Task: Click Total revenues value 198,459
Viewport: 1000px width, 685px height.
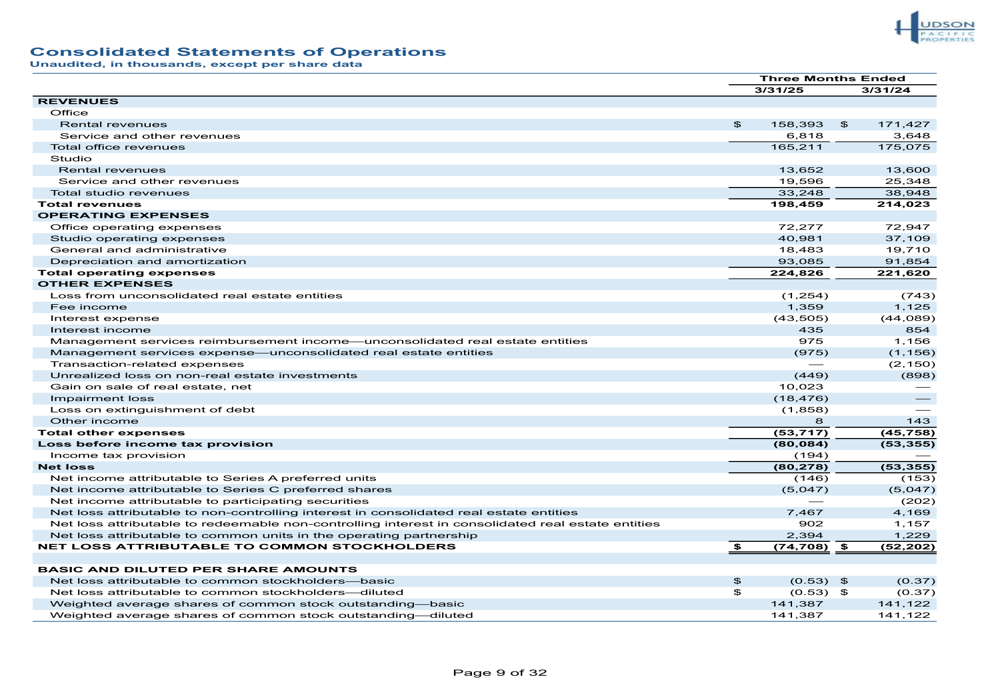Action: pyautogui.click(x=797, y=205)
